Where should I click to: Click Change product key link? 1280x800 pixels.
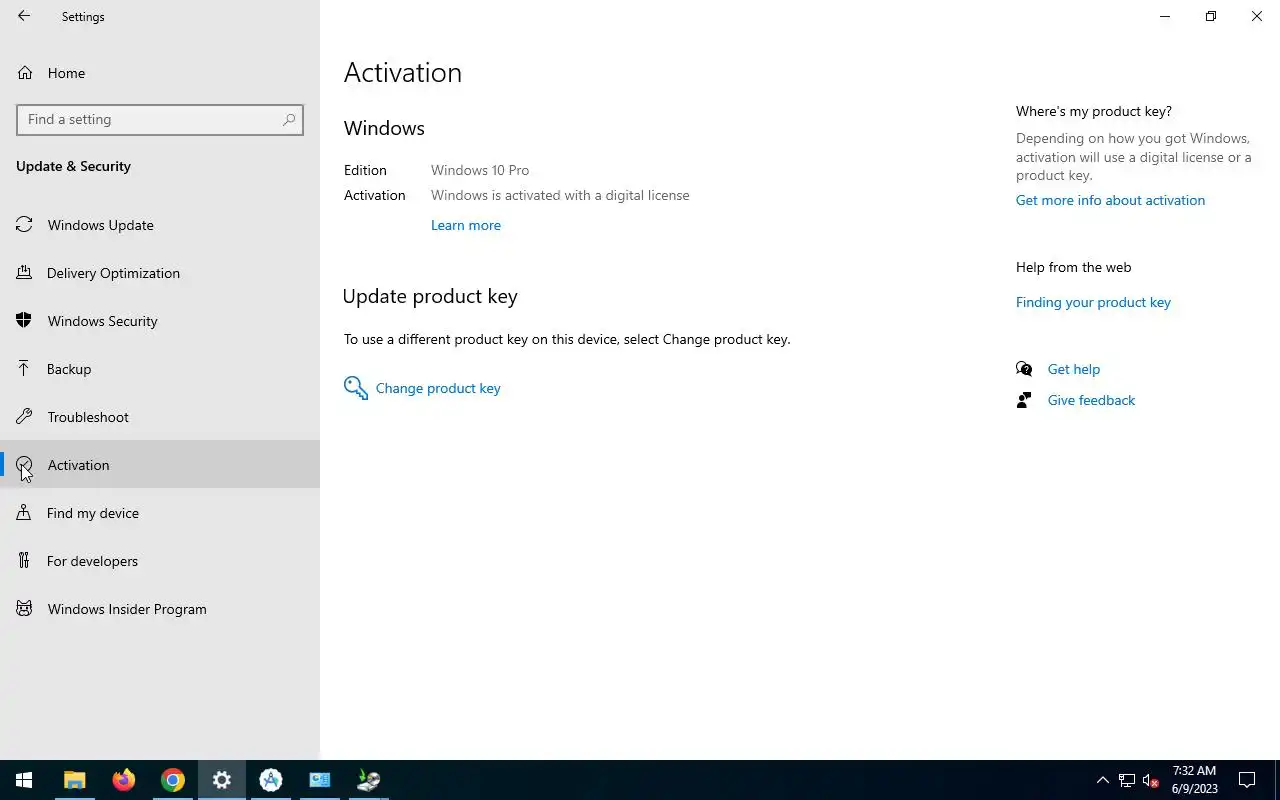click(438, 388)
